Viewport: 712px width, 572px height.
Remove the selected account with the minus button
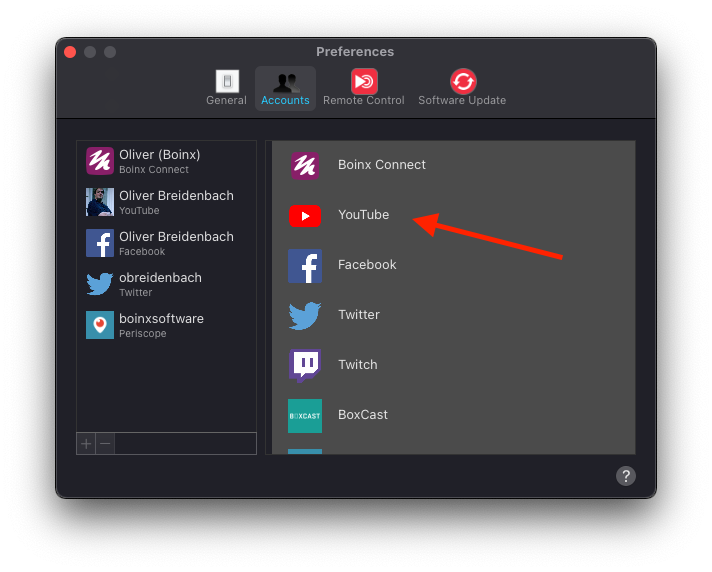coord(105,444)
